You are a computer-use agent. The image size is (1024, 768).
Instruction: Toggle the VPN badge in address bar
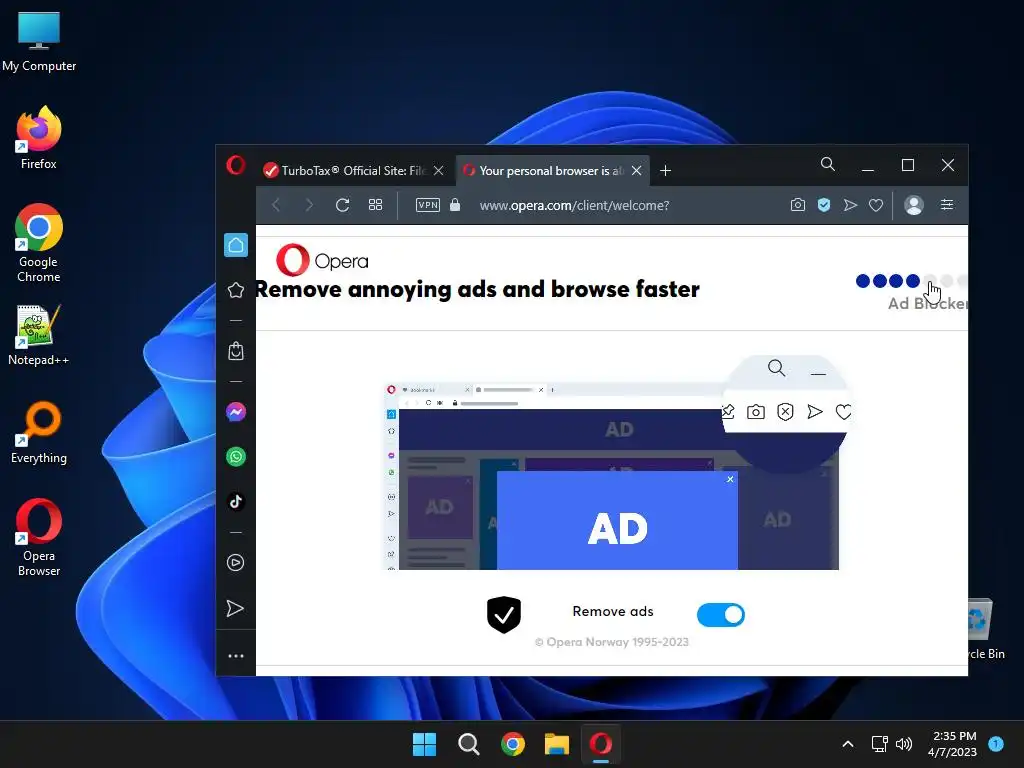(x=428, y=205)
